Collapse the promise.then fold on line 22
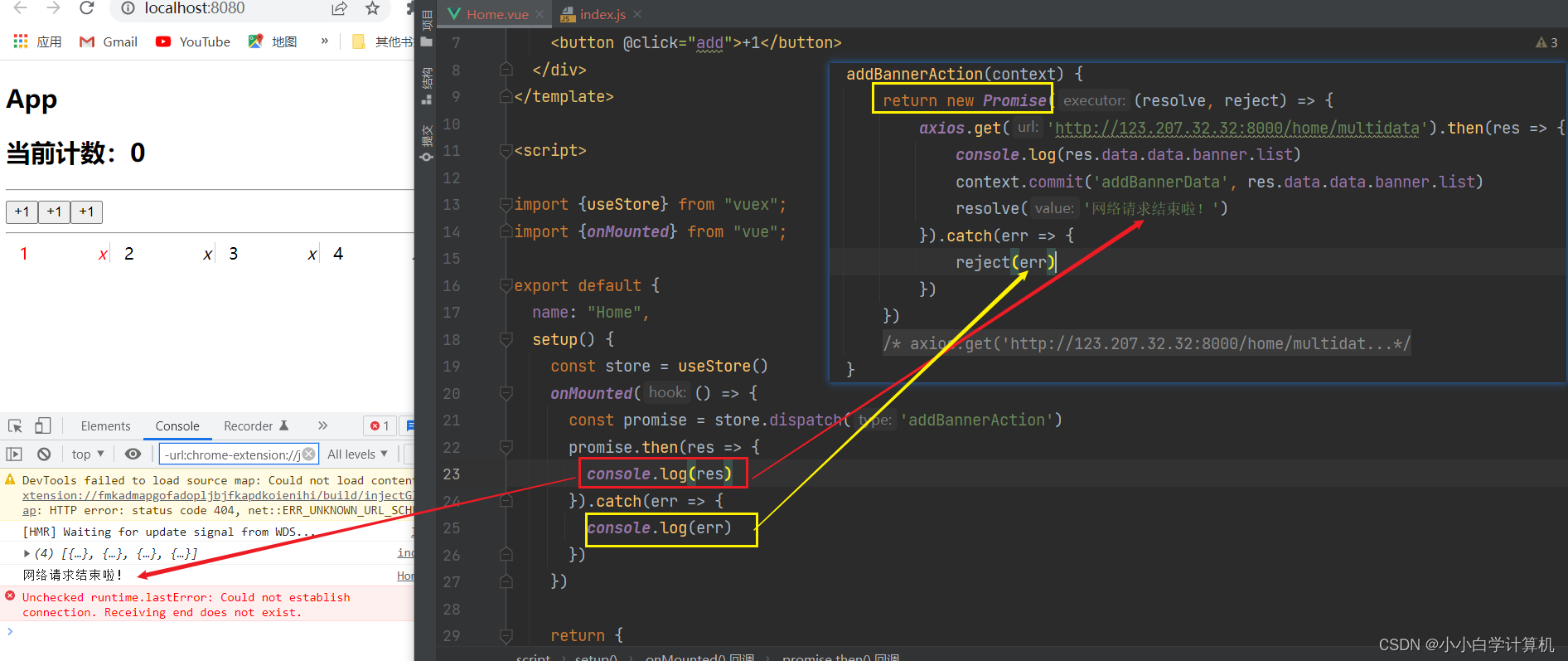This screenshot has width=1568, height=661. tap(506, 447)
